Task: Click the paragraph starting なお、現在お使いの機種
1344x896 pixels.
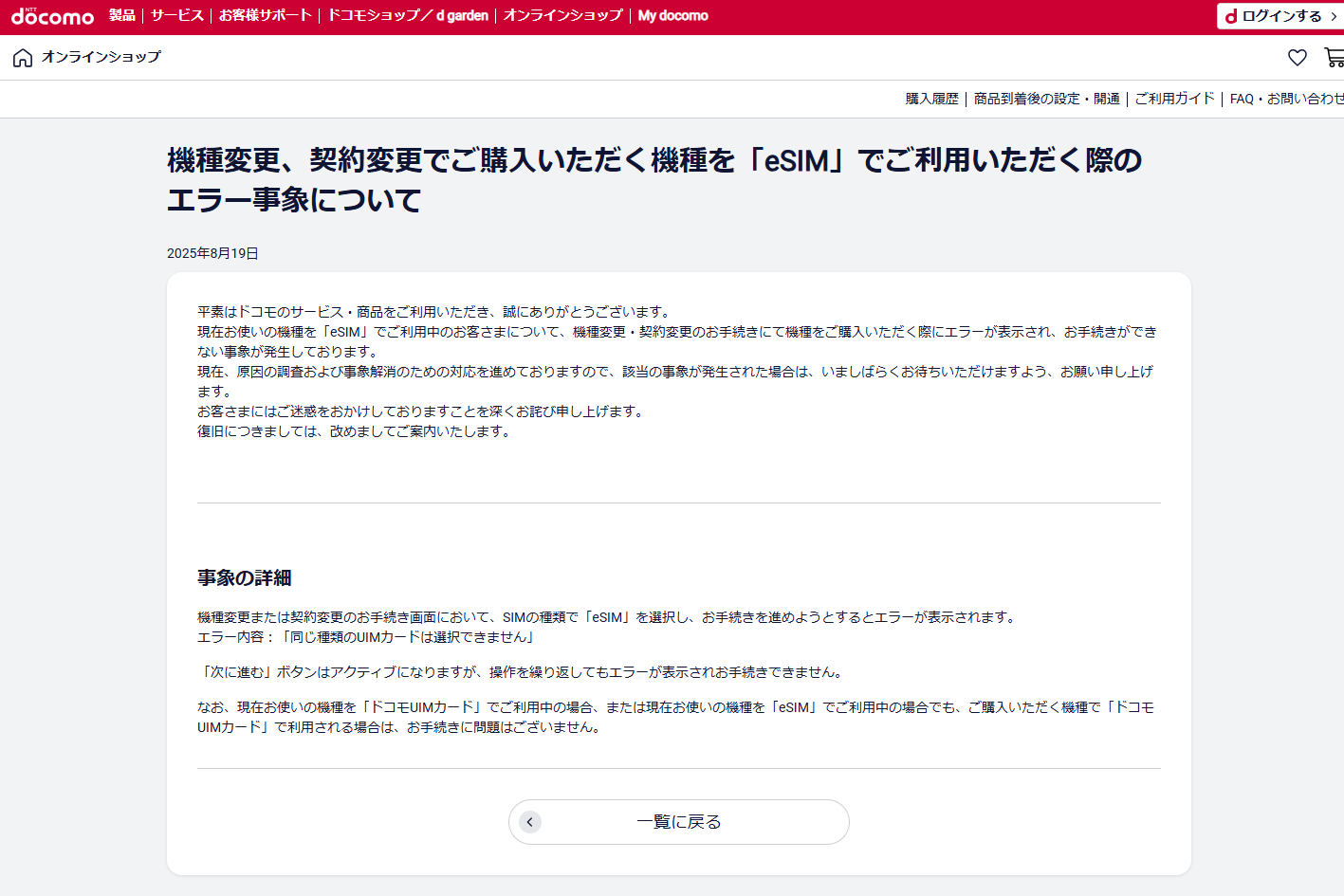Action: click(675, 718)
